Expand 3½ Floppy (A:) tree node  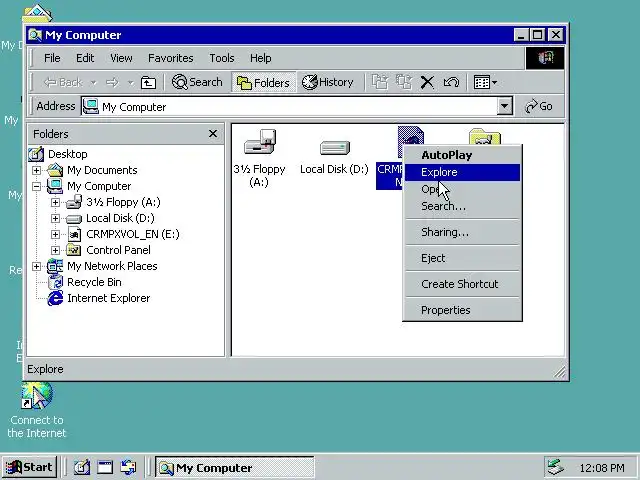[x=56, y=202]
